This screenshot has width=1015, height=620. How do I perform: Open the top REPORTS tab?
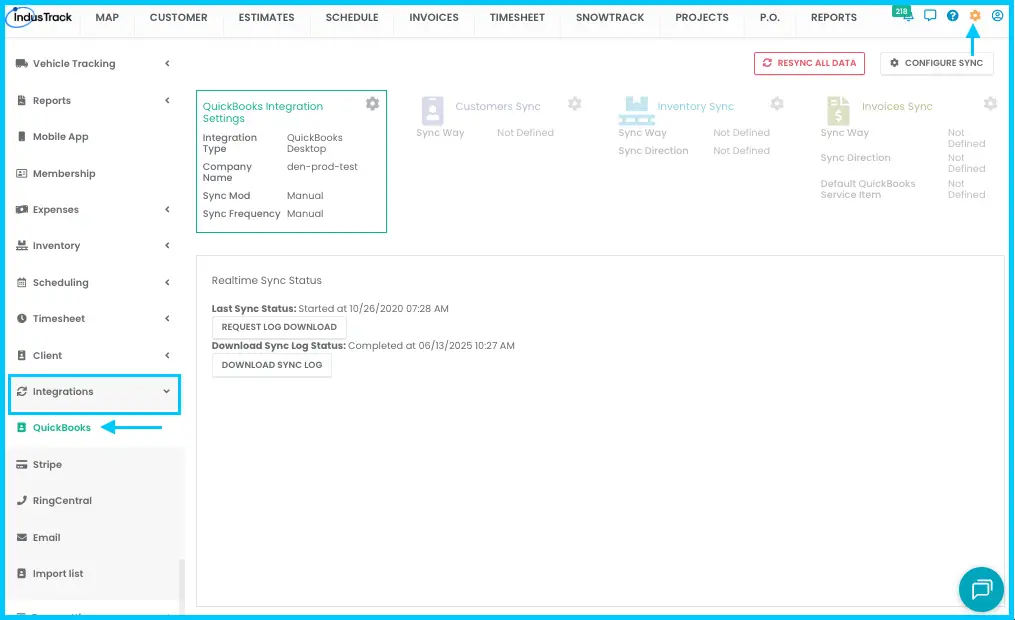(x=834, y=17)
